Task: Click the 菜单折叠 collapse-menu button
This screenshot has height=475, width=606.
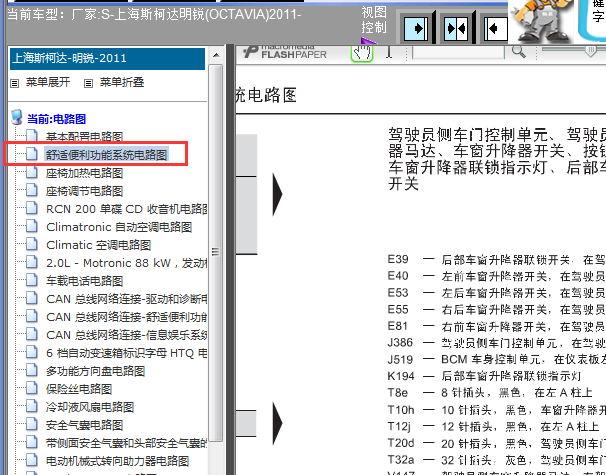Action: coord(122,82)
